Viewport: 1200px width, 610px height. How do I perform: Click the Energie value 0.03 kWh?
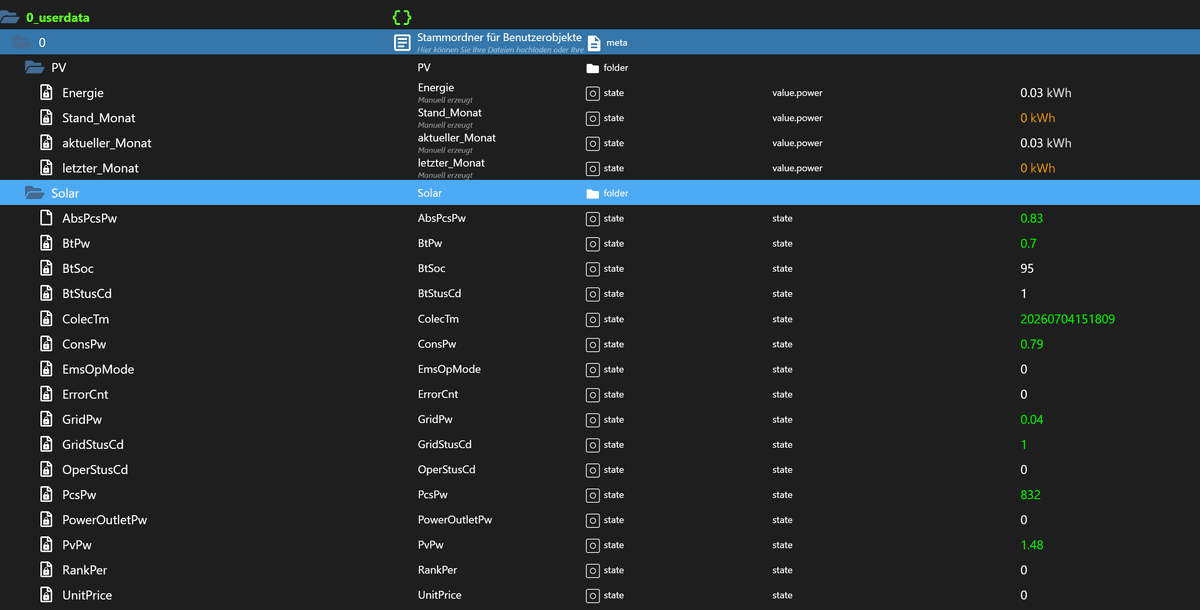(1046, 93)
